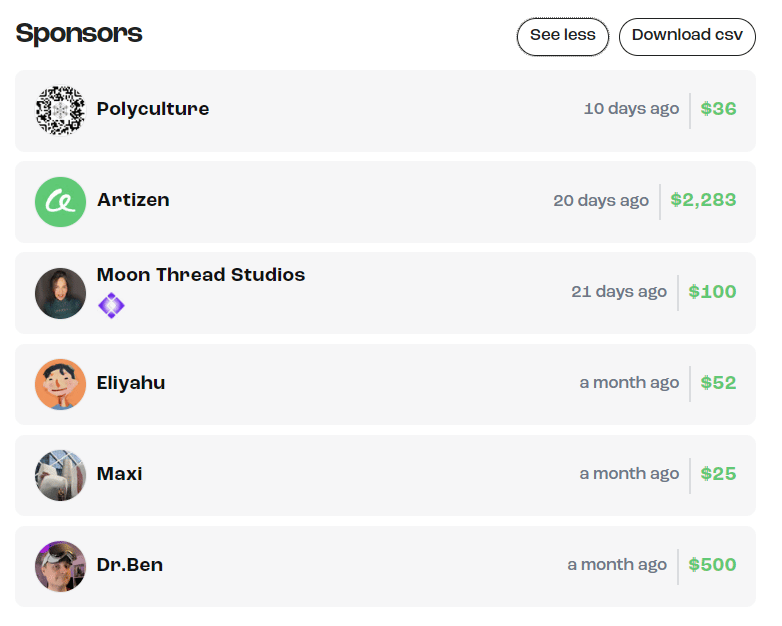
Task: Open the Polyculture sponsor name
Action: [153, 109]
